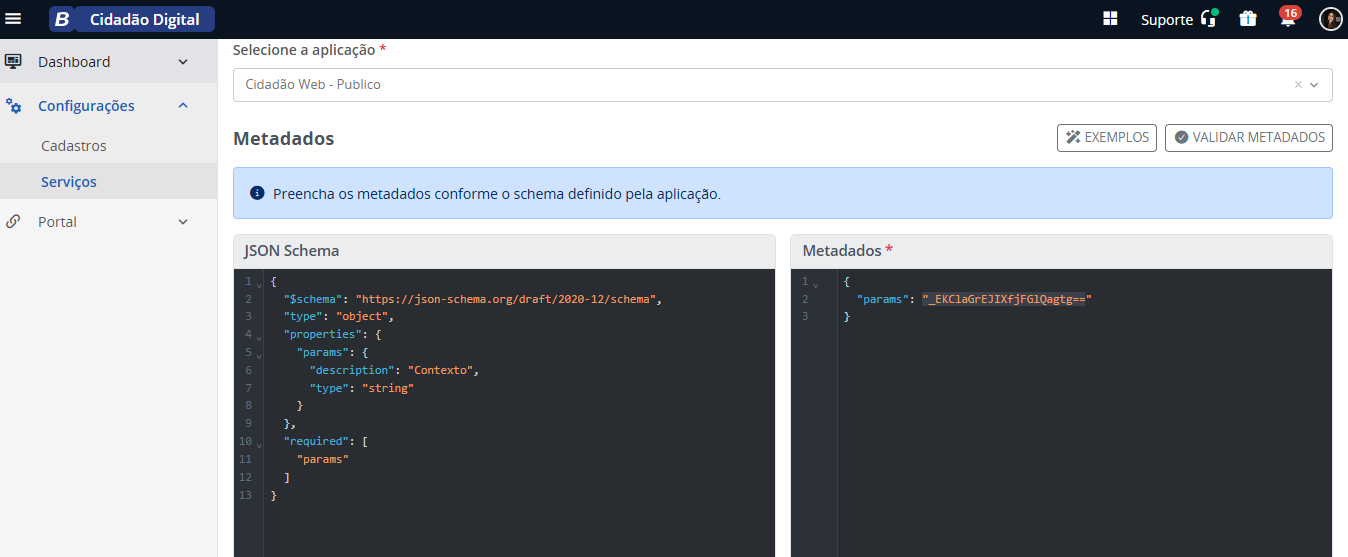Click "description" key in JSON Schema
This screenshot has height=557, width=1348.
(x=352, y=370)
